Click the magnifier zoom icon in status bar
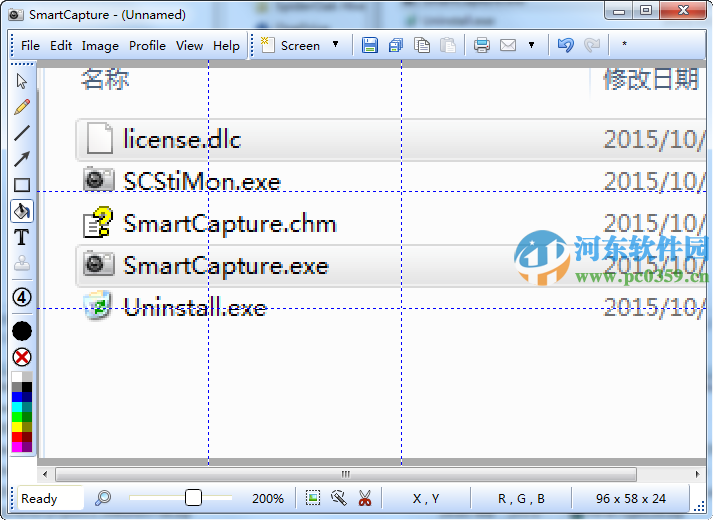The height and width of the screenshot is (521, 714). click(103, 498)
